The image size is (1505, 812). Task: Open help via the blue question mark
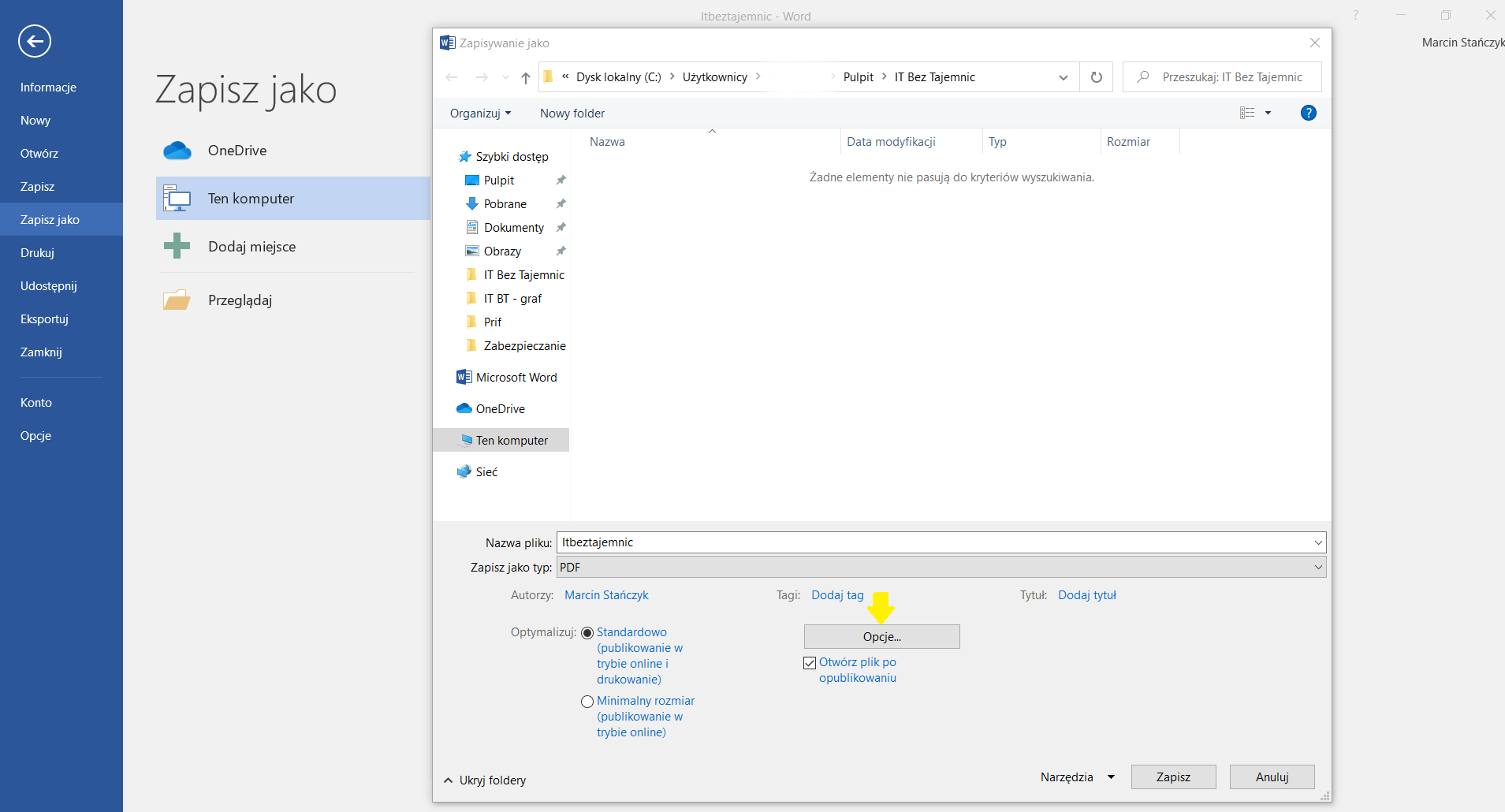point(1308,113)
